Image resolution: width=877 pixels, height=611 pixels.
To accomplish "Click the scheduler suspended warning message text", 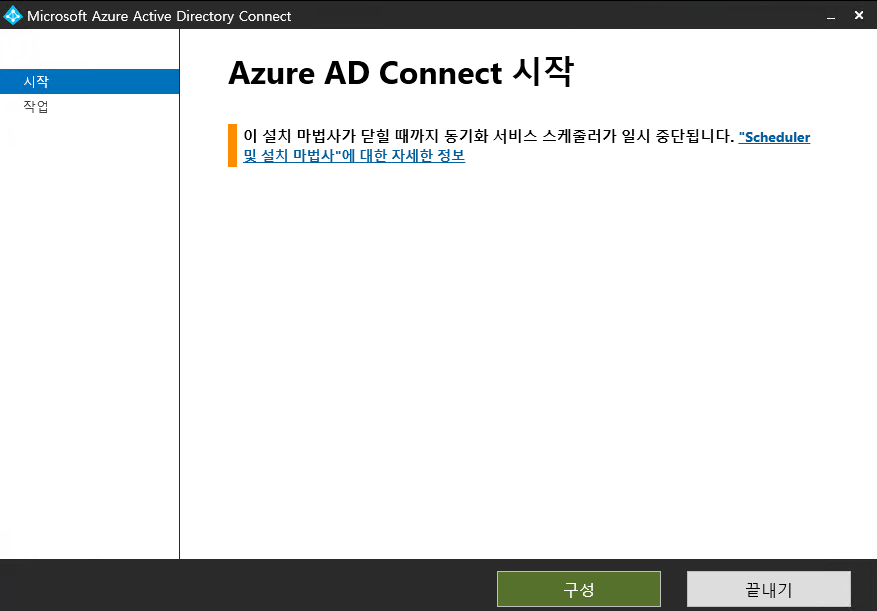I will [x=488, y=136].
